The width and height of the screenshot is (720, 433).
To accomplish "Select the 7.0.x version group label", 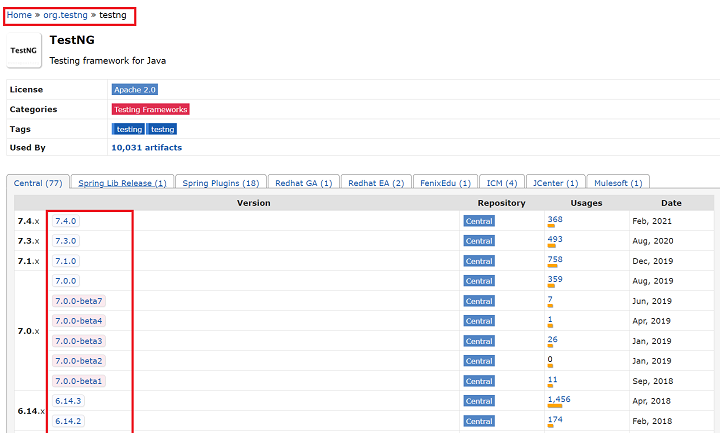I will pos(28,331).
